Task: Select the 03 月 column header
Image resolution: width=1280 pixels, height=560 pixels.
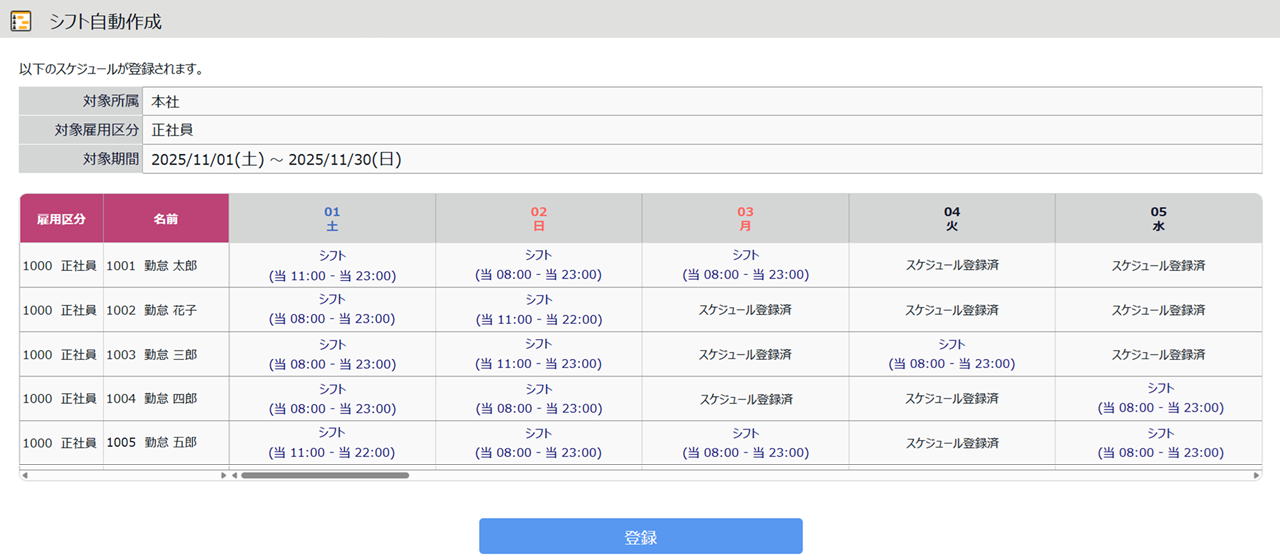Action: [745, 219]
